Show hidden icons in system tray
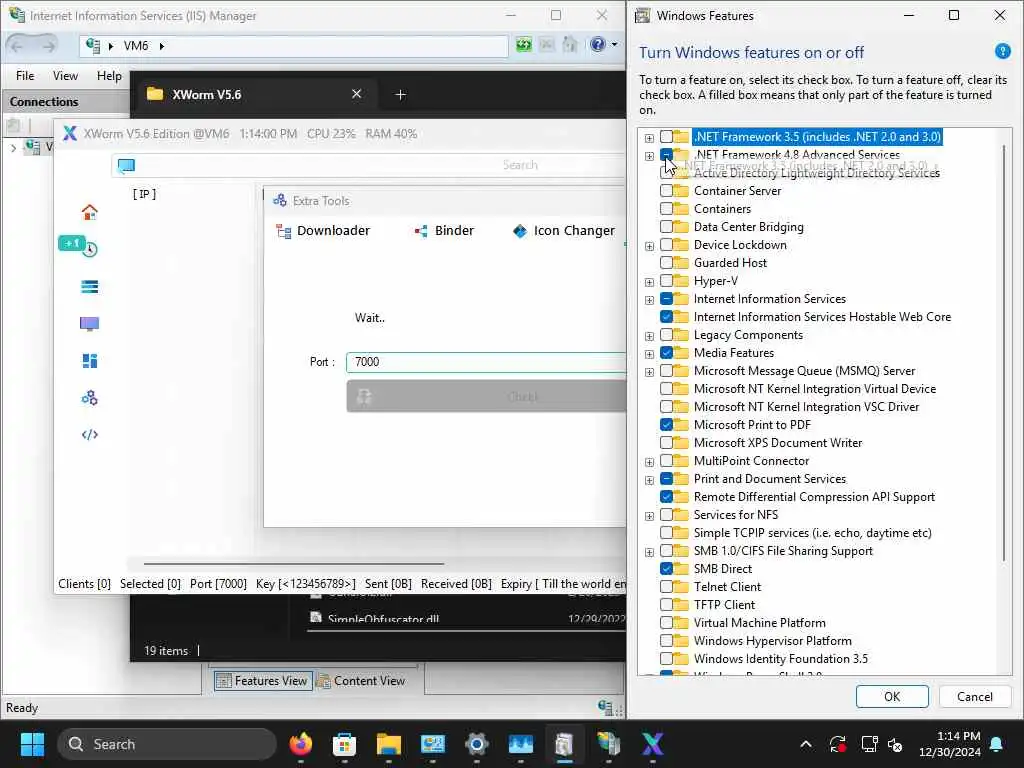Screen dimensions: 1024x768 coord(806,744)
